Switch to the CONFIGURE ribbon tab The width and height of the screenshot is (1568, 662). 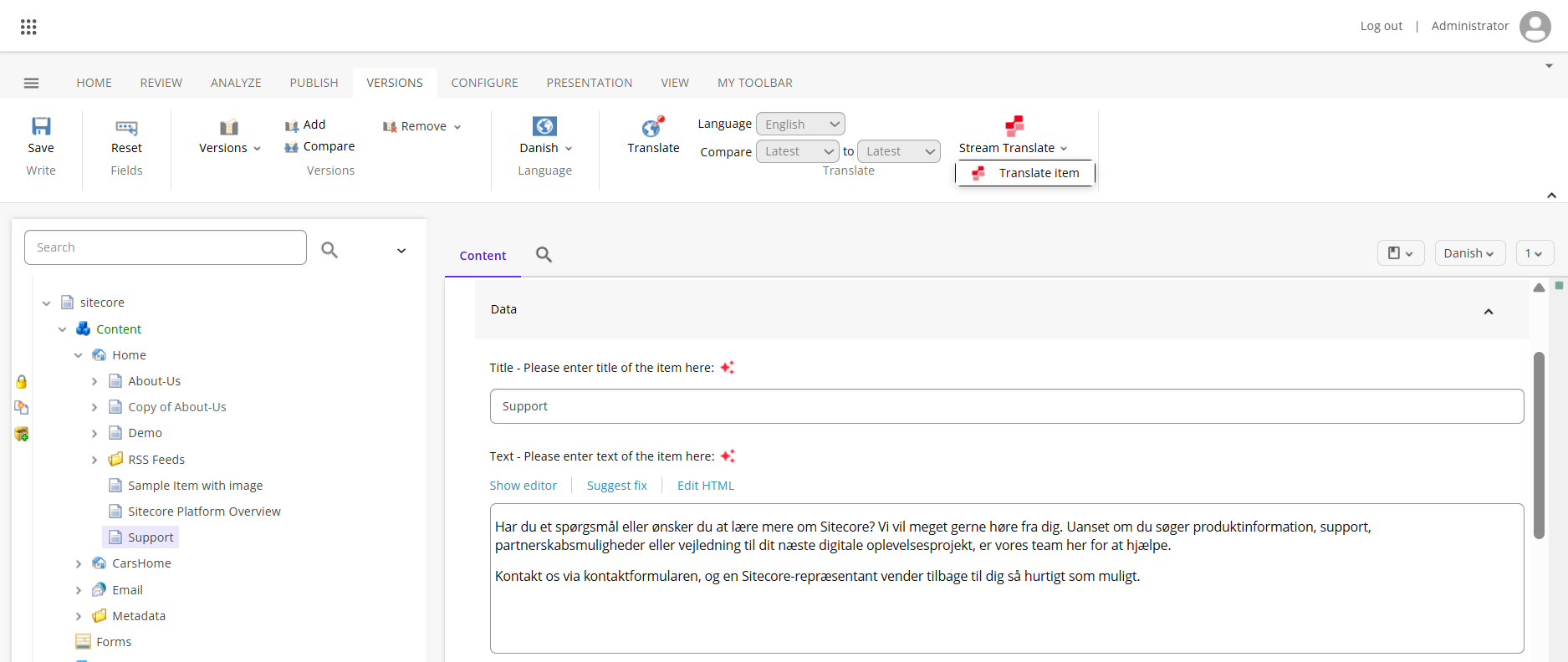485,83
